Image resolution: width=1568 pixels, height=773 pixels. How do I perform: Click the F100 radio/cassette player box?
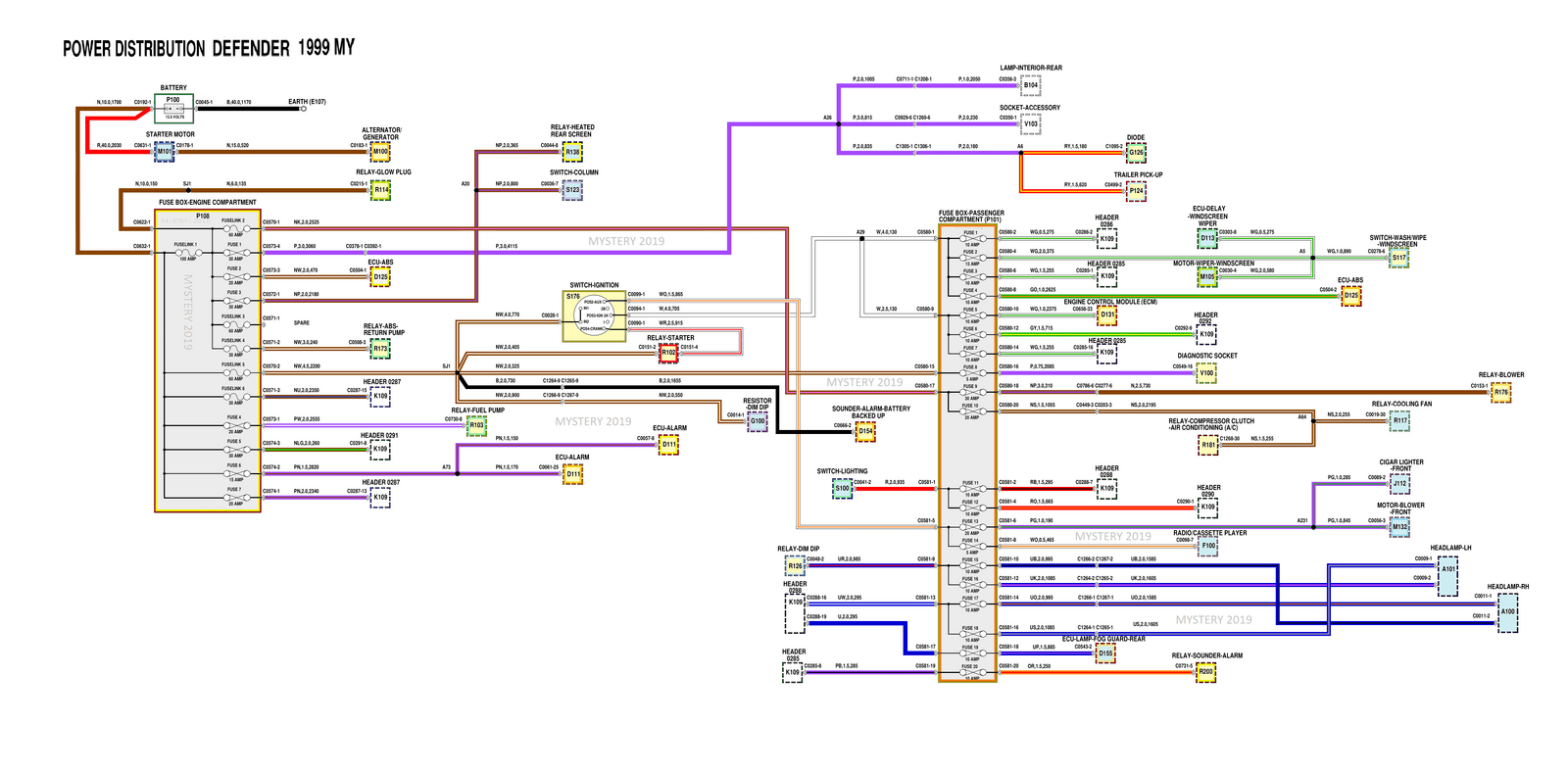pos(1208,546)
